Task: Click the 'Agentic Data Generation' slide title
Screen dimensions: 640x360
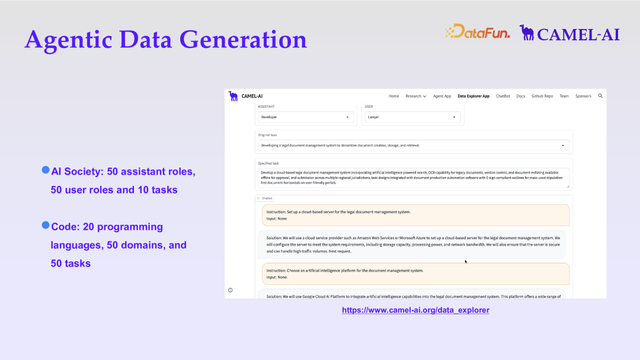Action: click(x=166, y=40)
